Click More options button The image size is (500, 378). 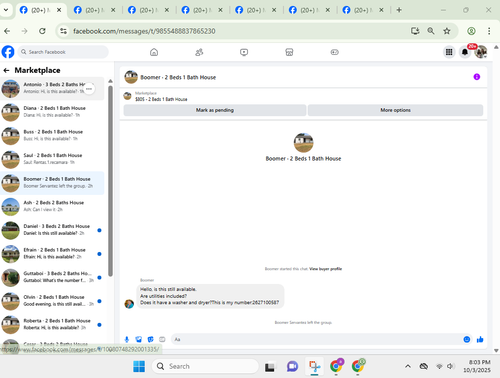coord(395,110)
